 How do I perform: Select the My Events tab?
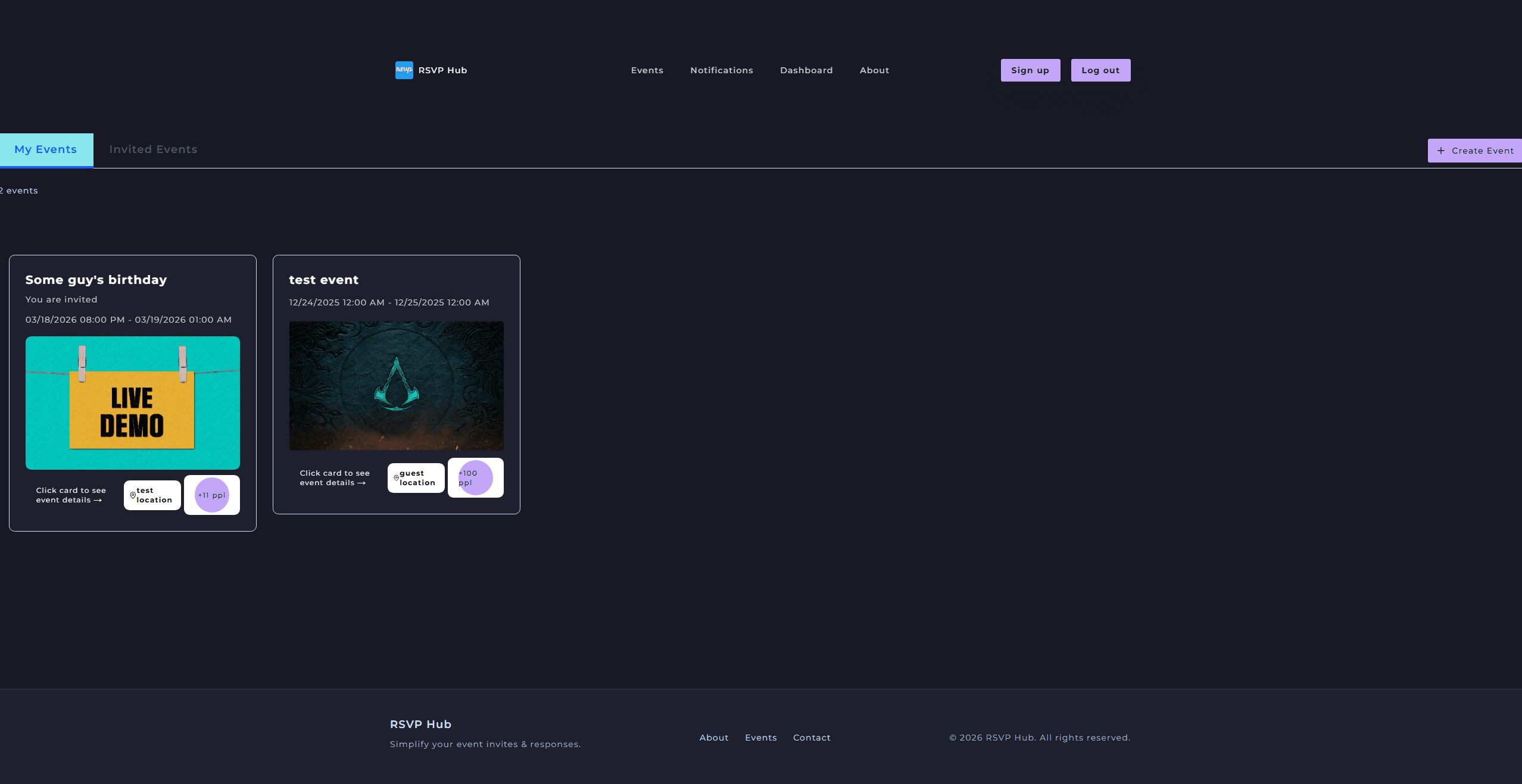click(46, 149)
